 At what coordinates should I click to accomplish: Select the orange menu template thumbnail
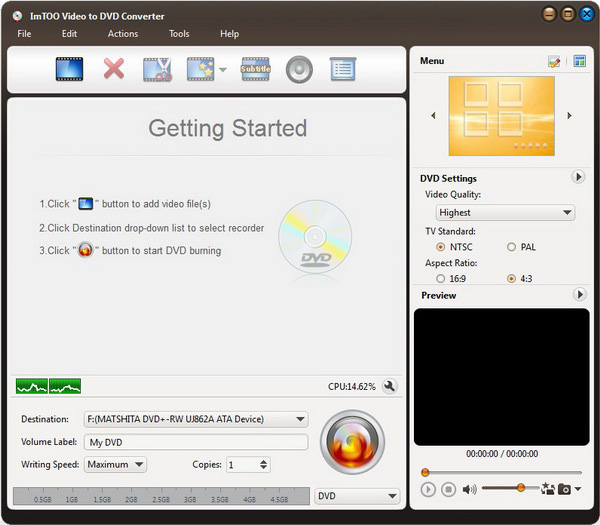[x=502, y=116]
